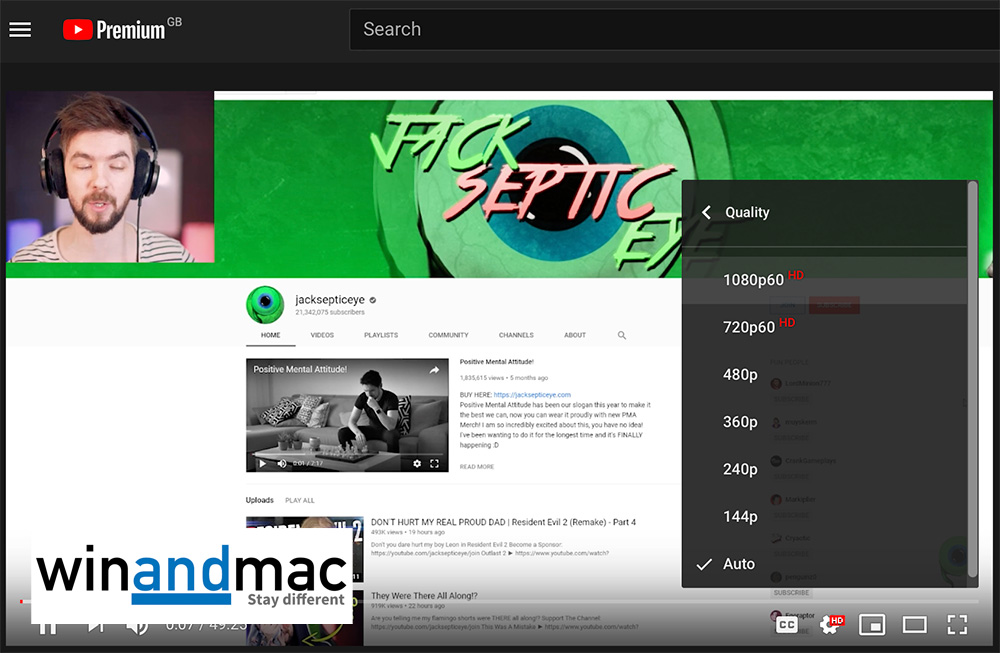
Task: Choose the checked Auto quality option
Action: pyautogui.click(x=738, y=564)
